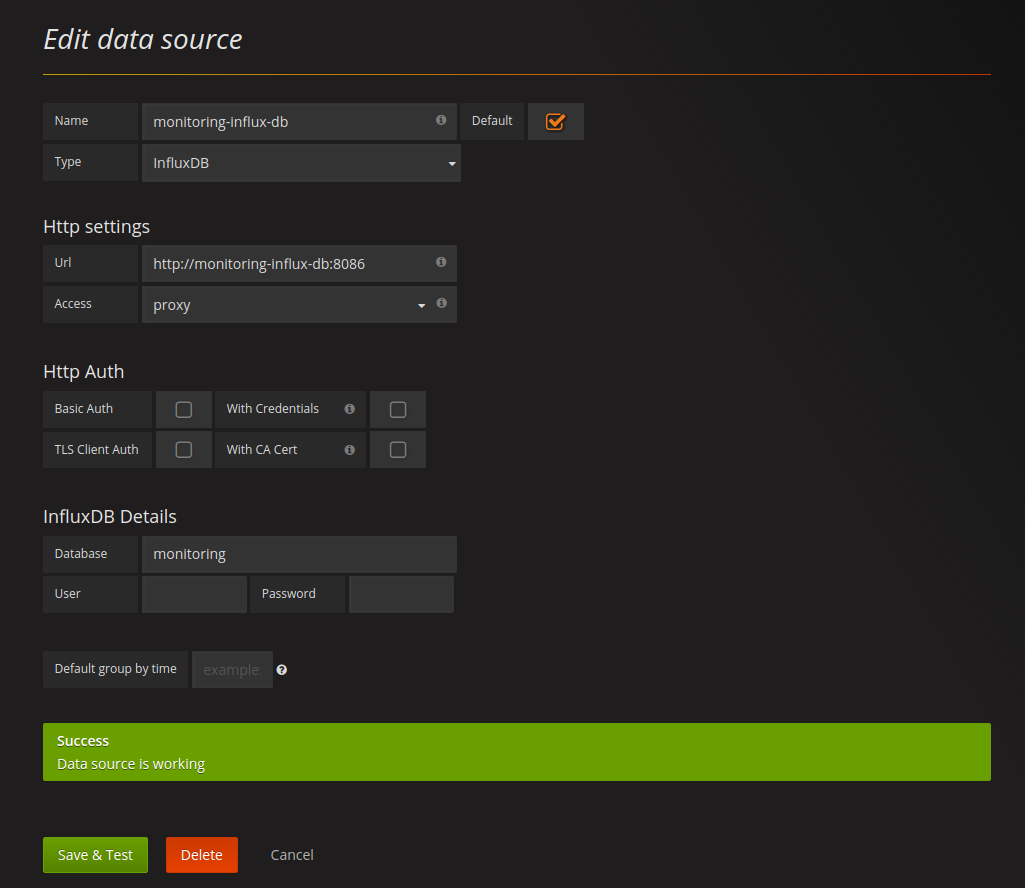Click the 'Data source is working' message

point(131,764)
